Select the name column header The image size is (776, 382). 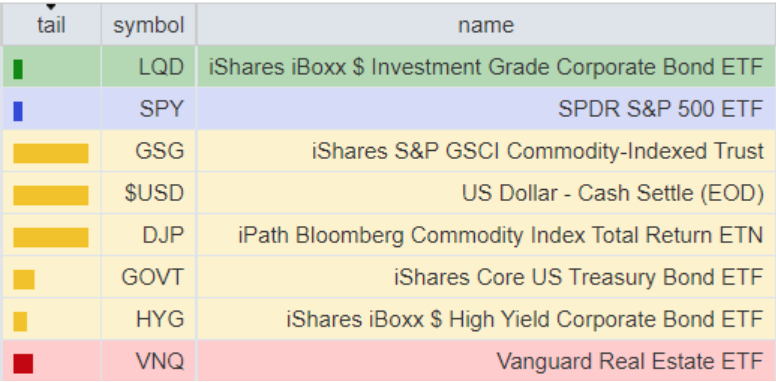486,25
